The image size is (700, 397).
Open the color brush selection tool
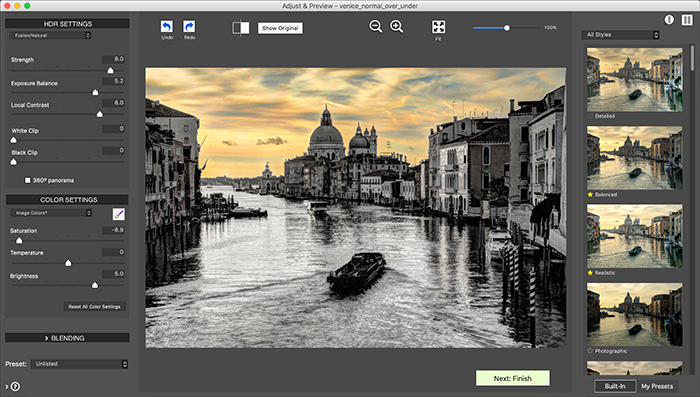point(119,214)
